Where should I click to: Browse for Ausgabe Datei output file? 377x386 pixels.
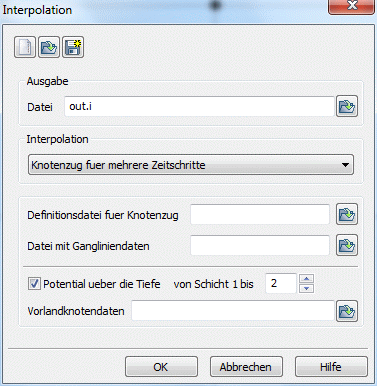tap(347, 106)
